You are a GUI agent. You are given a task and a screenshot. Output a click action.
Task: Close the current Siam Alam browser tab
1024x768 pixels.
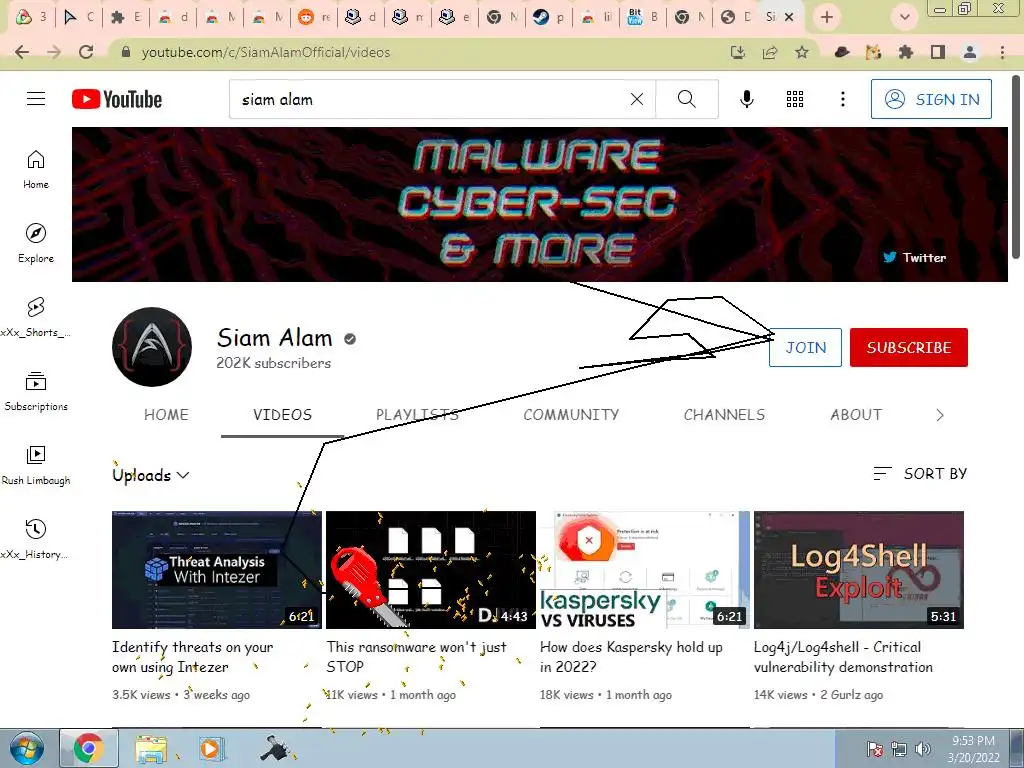pyautogui.click(x=790, y=17)
